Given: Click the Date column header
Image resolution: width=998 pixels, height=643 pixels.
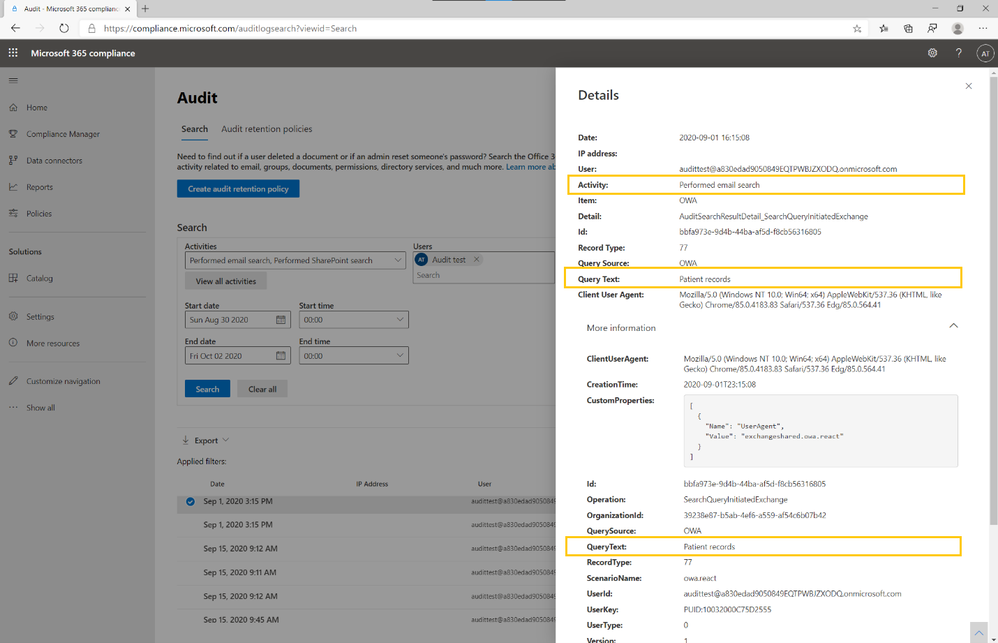Looking at the screenshot, I should 217,484.
